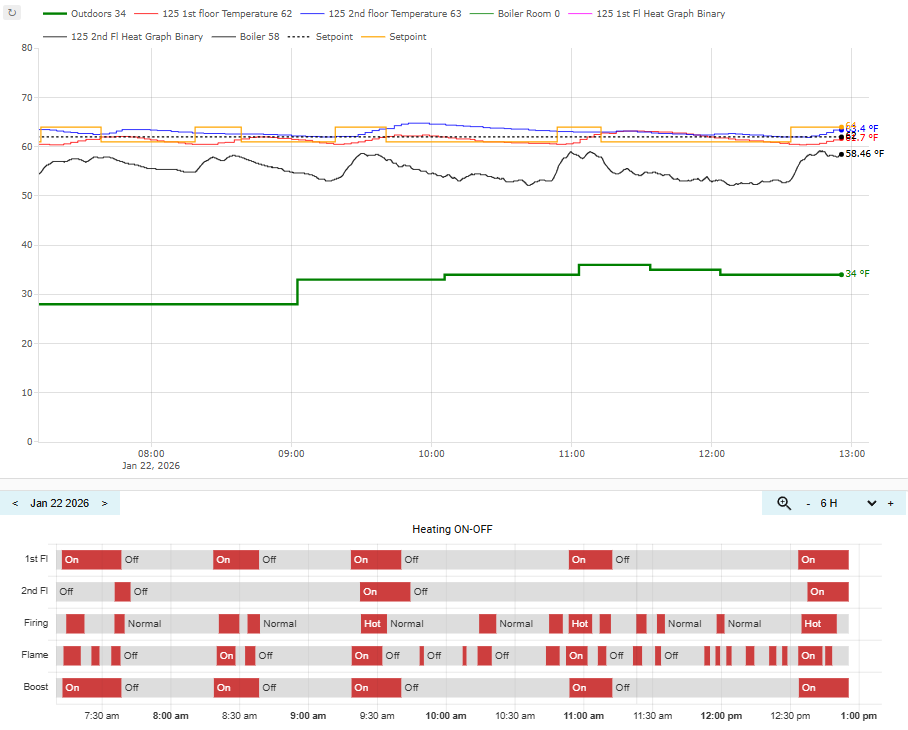The image size is (908, 730).
Task: Go to next day with right arrow
Action: tap(105, 503)
